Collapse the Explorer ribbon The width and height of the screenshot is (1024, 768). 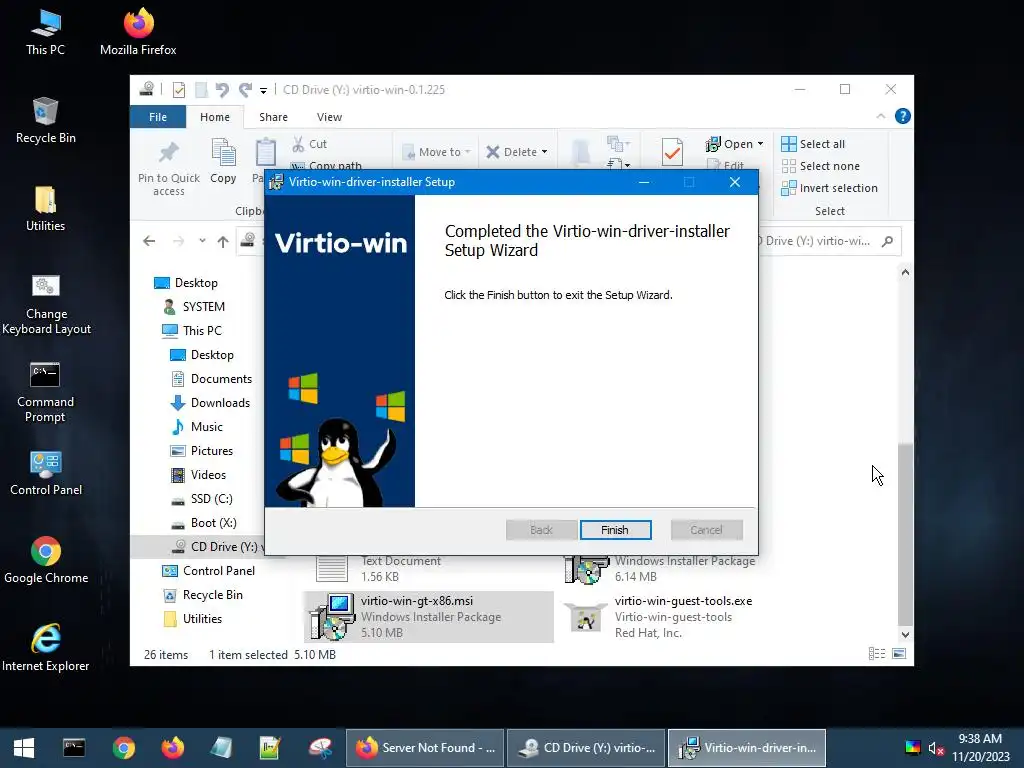(x=881, y=116)
